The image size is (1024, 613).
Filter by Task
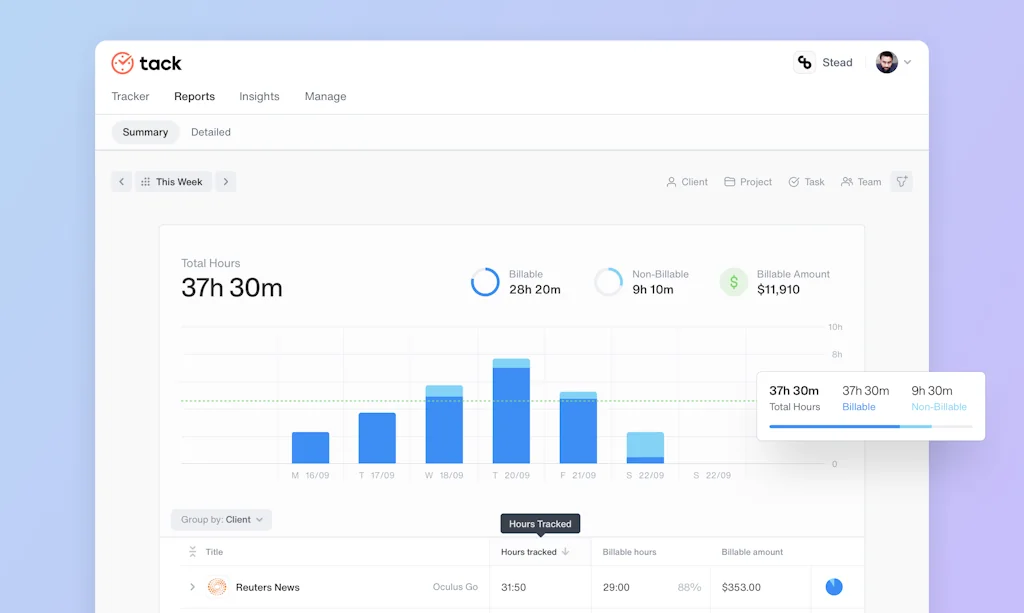click(806, 181)
